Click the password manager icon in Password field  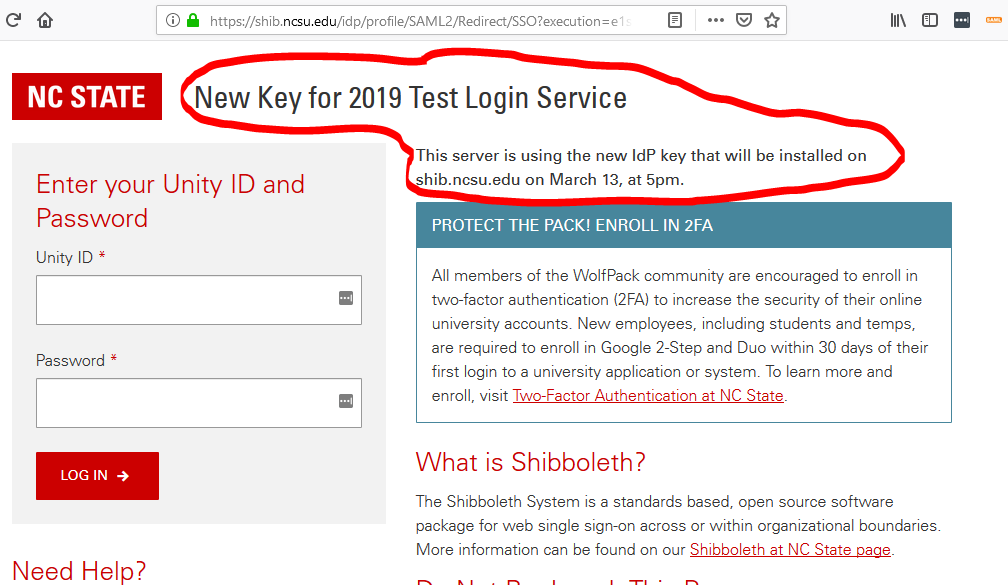346,401
